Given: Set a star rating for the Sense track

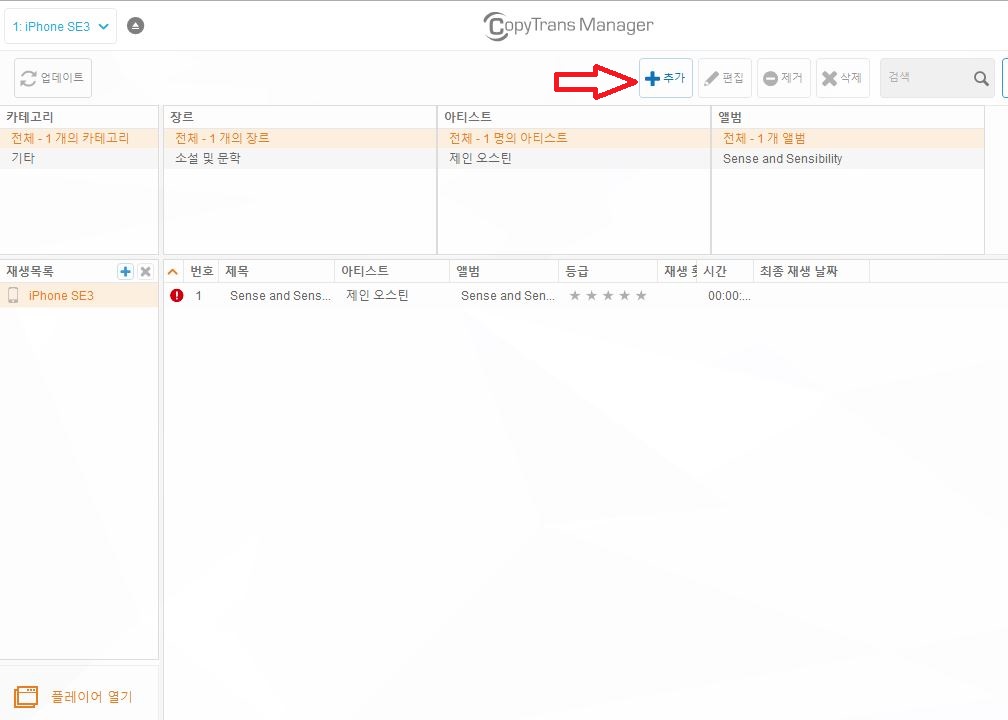Looking at the screenshot, I should click(x=608, y=295).
